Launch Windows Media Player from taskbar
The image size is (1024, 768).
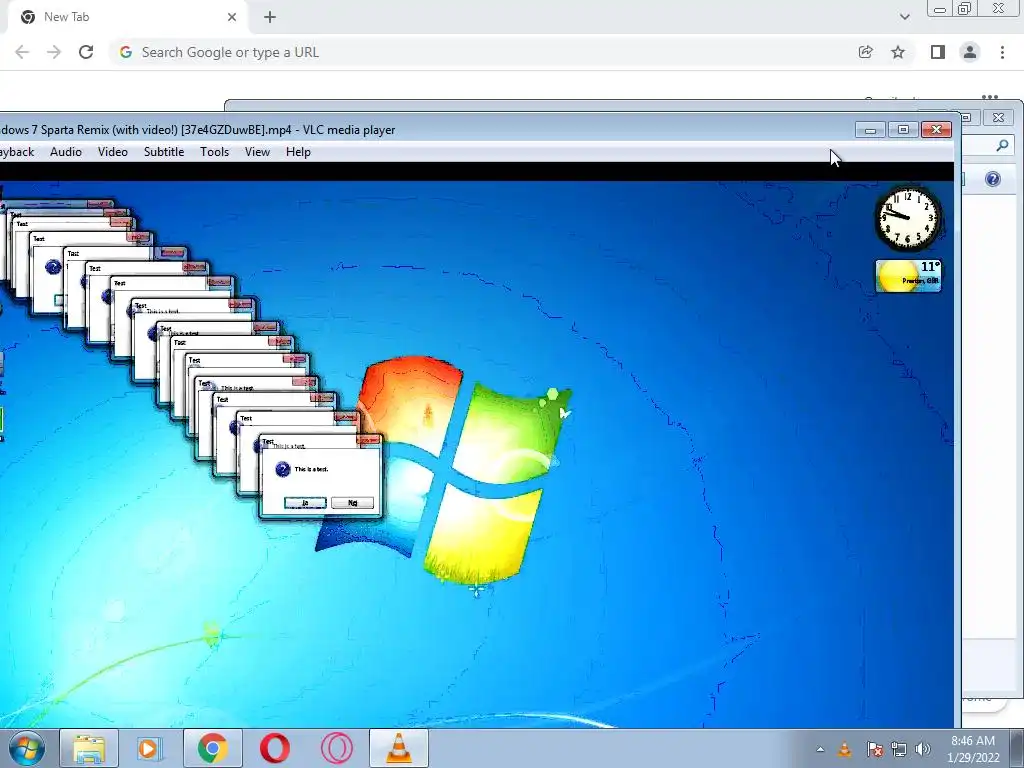pos(148,748)
